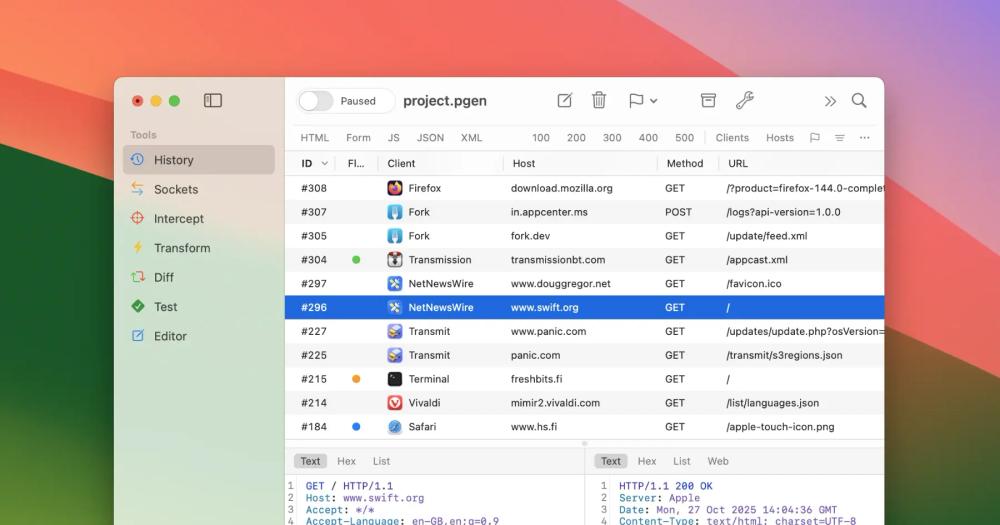Click the lines filter icon

point(840,138)
